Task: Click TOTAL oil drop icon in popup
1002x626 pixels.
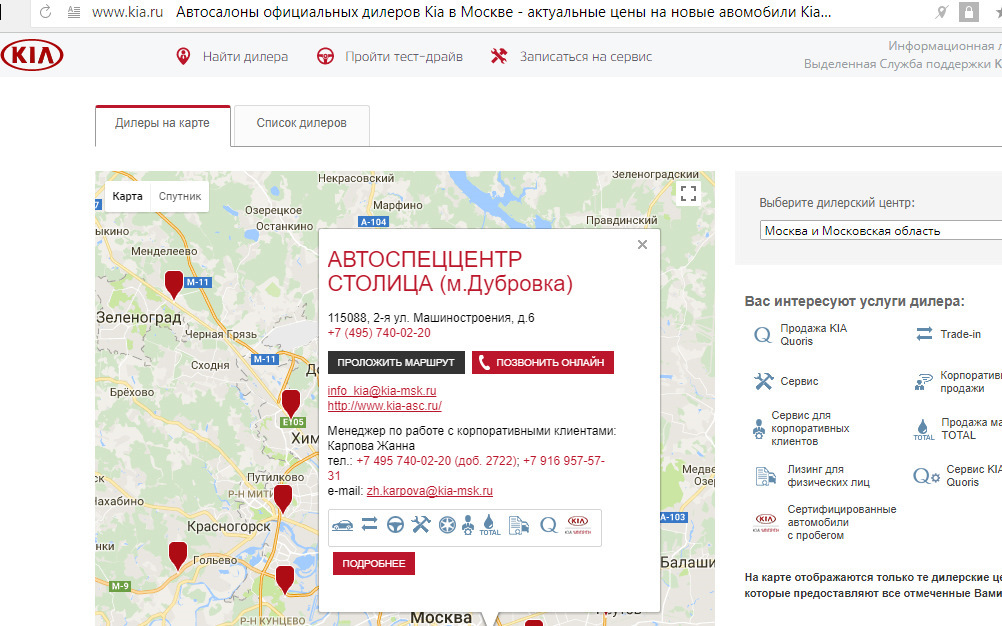Action: (x=489, y=525)
